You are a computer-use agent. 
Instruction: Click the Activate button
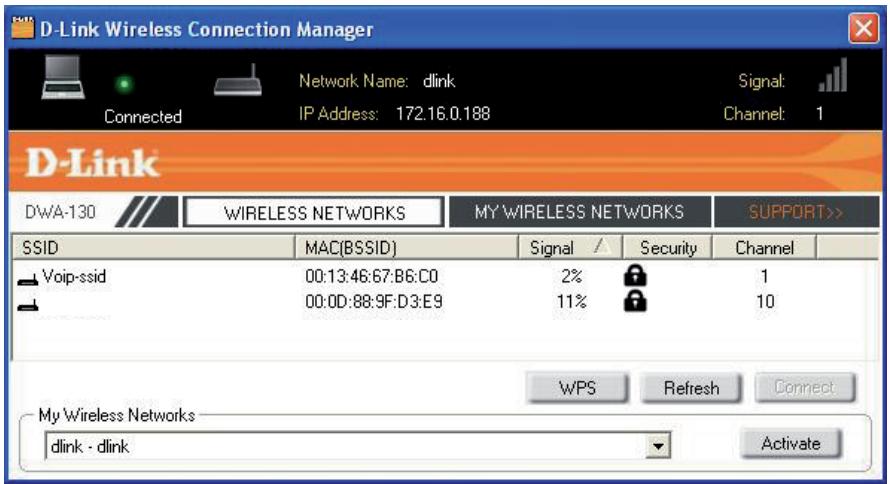(x=791, y=443)
